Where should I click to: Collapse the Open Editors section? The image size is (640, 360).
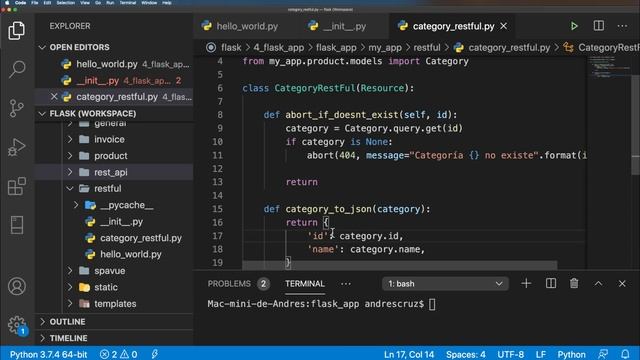[42, 47]
